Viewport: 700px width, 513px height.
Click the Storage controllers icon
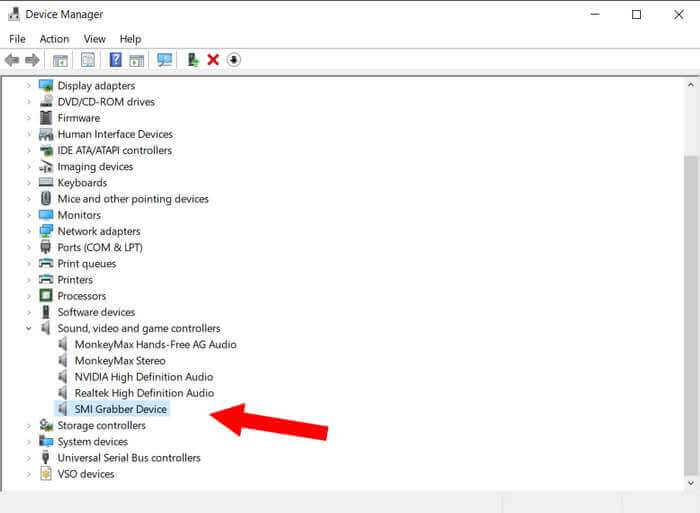46,425
